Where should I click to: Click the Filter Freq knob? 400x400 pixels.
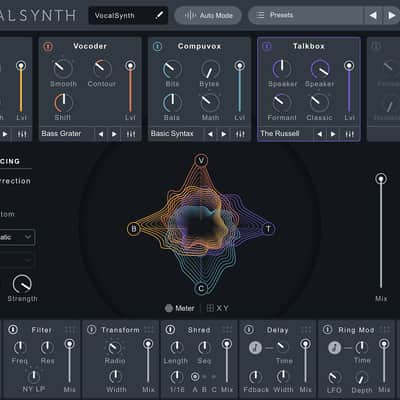pyautogui.click(x=20, y=348)
